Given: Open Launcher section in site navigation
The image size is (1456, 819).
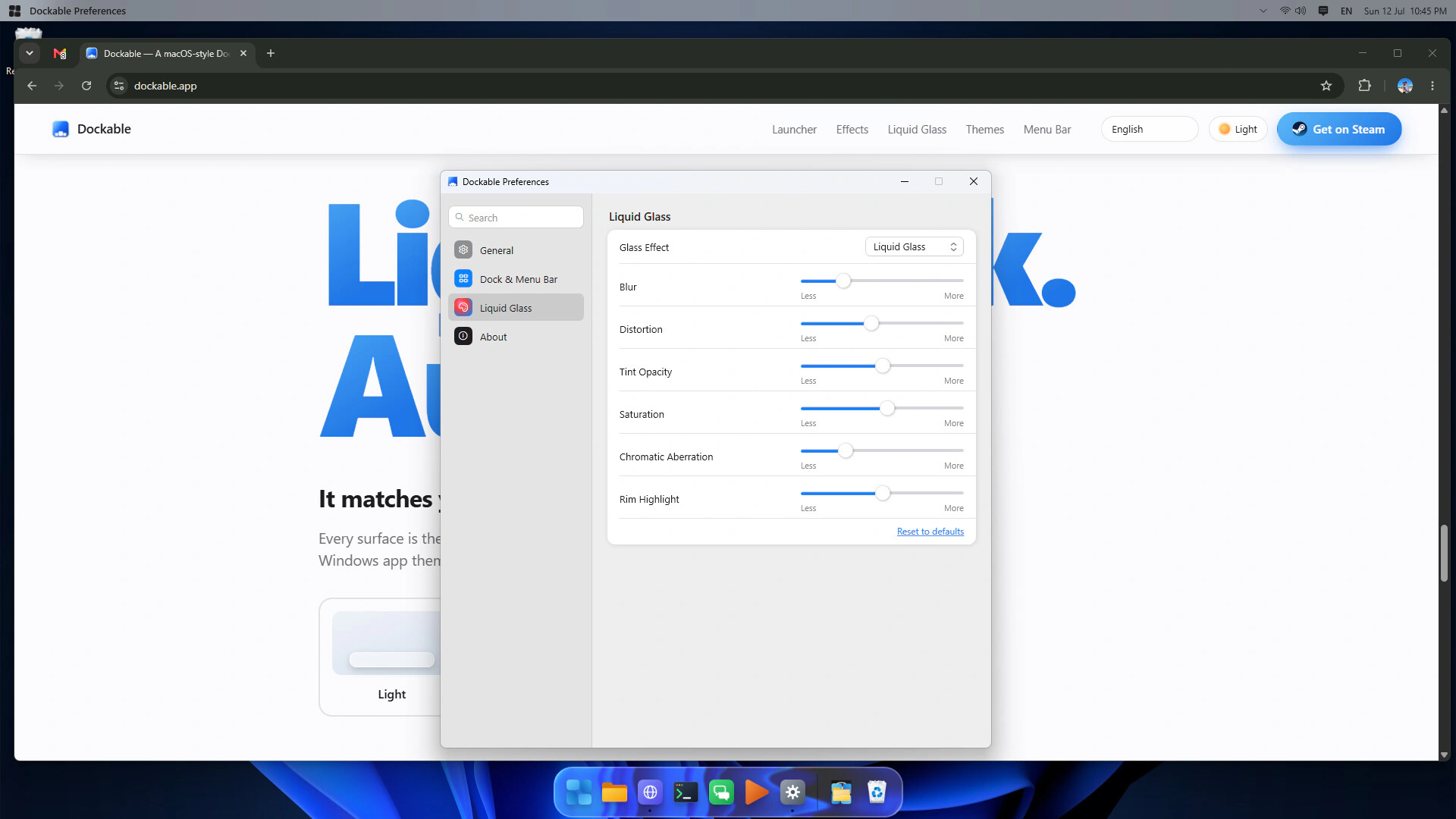Looking at the screenshot, I should [x=794, y=130].
